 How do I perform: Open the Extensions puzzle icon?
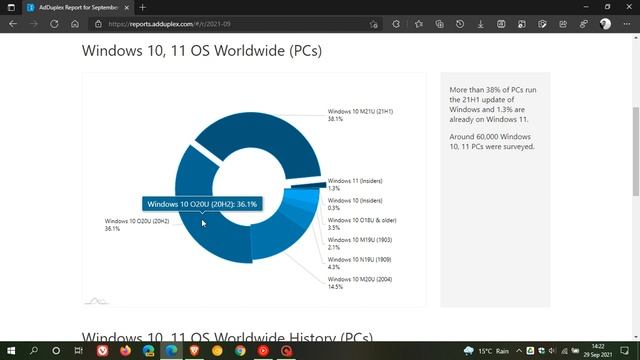click(396, 24)
